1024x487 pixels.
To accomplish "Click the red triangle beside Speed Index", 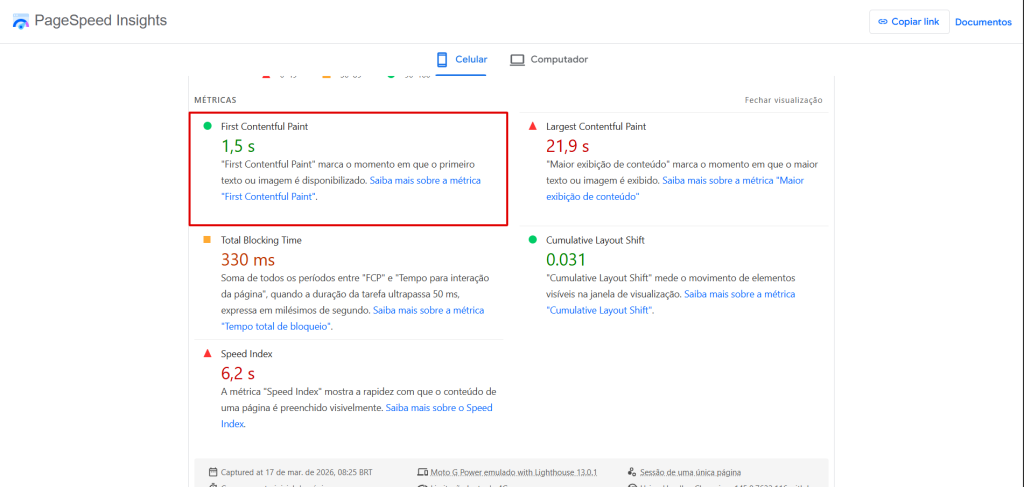I will (208, 353).
